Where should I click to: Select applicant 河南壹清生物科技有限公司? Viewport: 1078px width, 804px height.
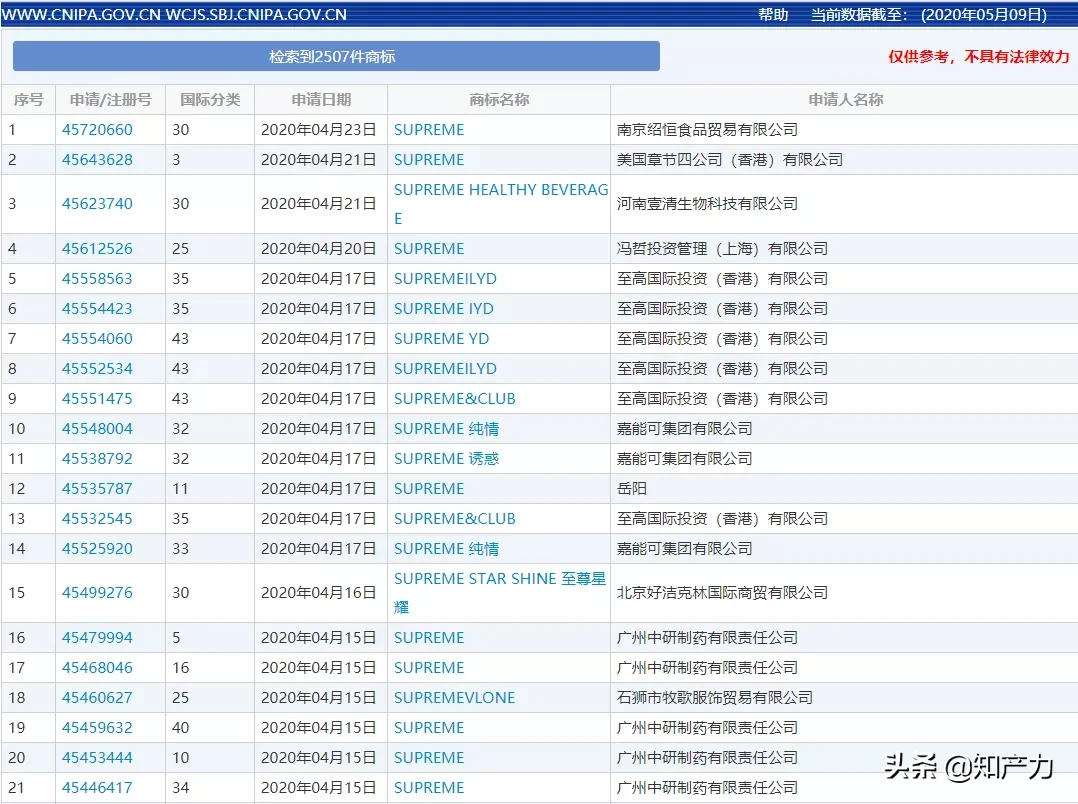(x=707, y=204)
